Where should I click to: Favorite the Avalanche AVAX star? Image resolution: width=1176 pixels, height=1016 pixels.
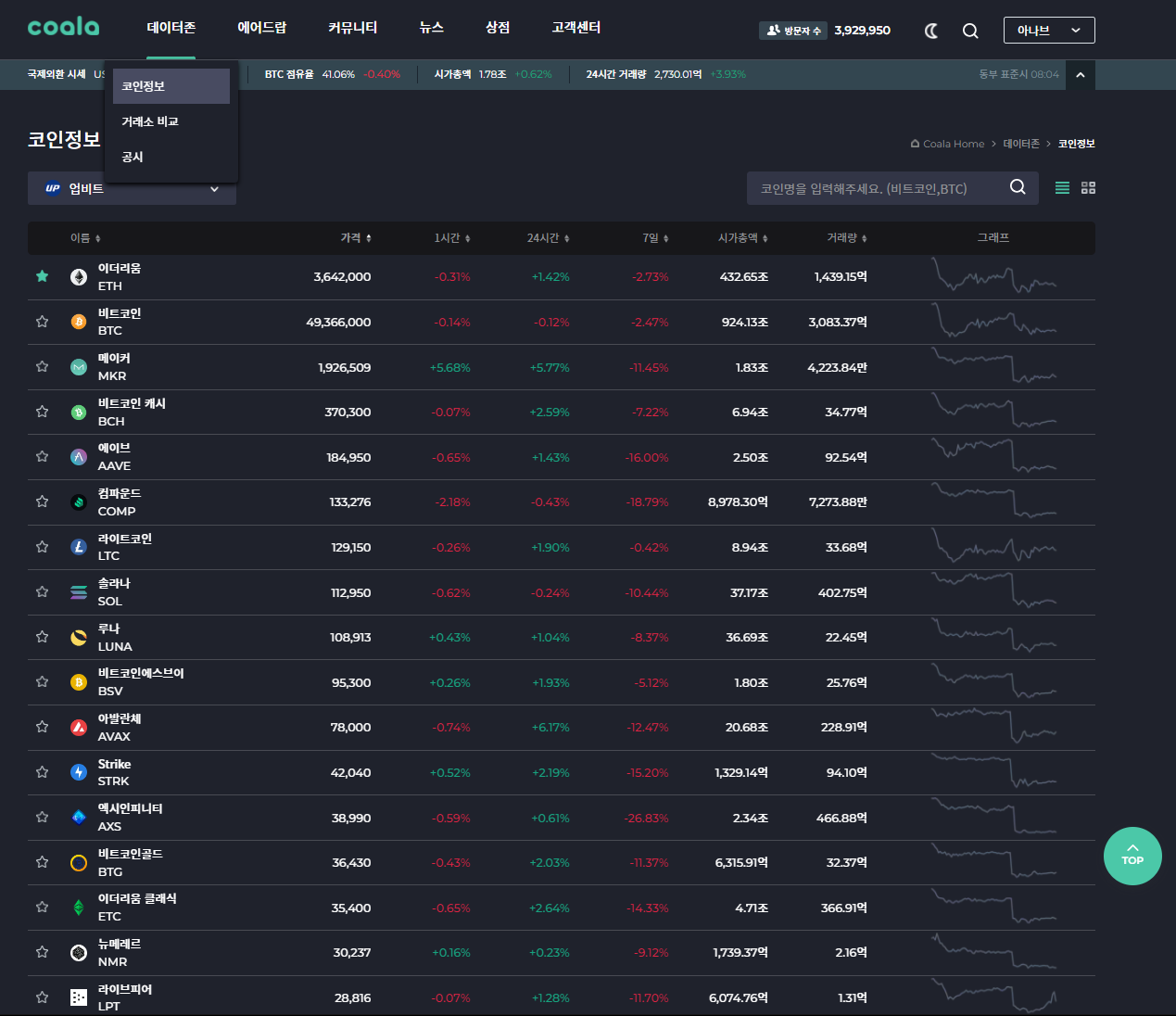pos(42,727)
